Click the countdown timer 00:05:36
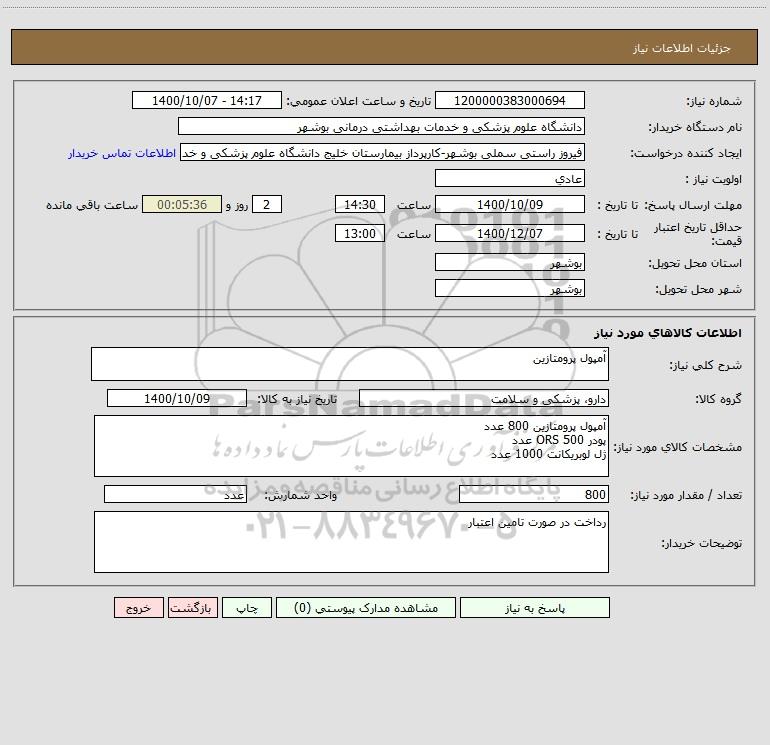The width and height of the screenshot is (770, 745). pos(182,204)
